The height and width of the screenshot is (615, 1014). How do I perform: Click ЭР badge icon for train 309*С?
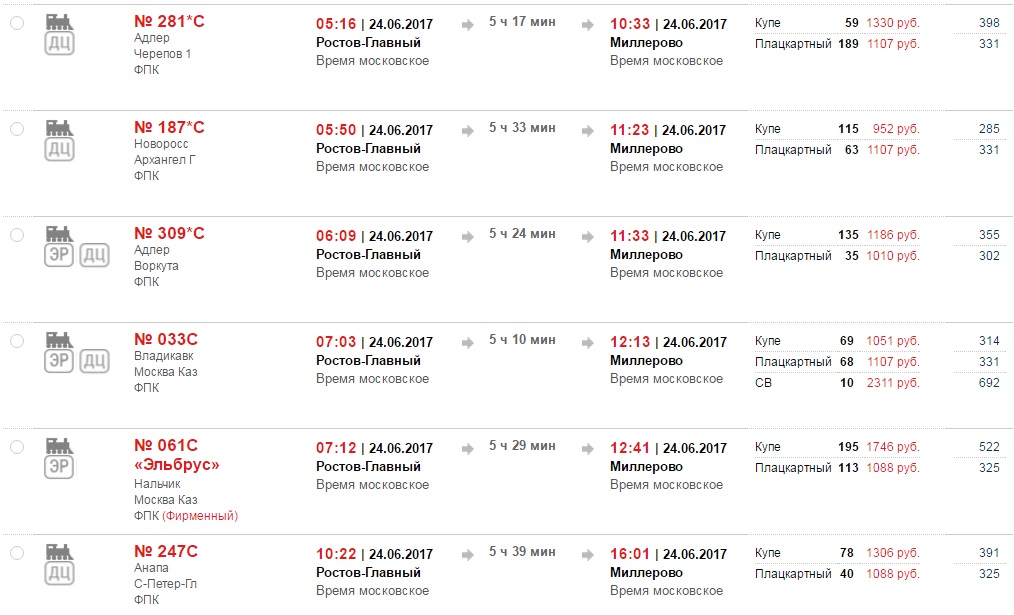coord(59,255)
